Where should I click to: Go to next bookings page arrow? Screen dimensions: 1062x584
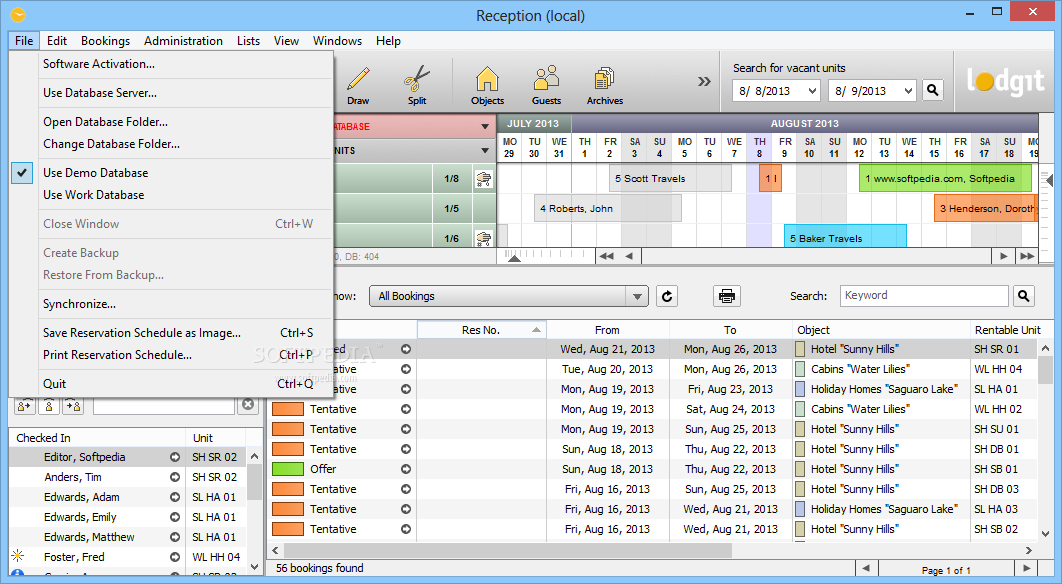pos(1027,568)
